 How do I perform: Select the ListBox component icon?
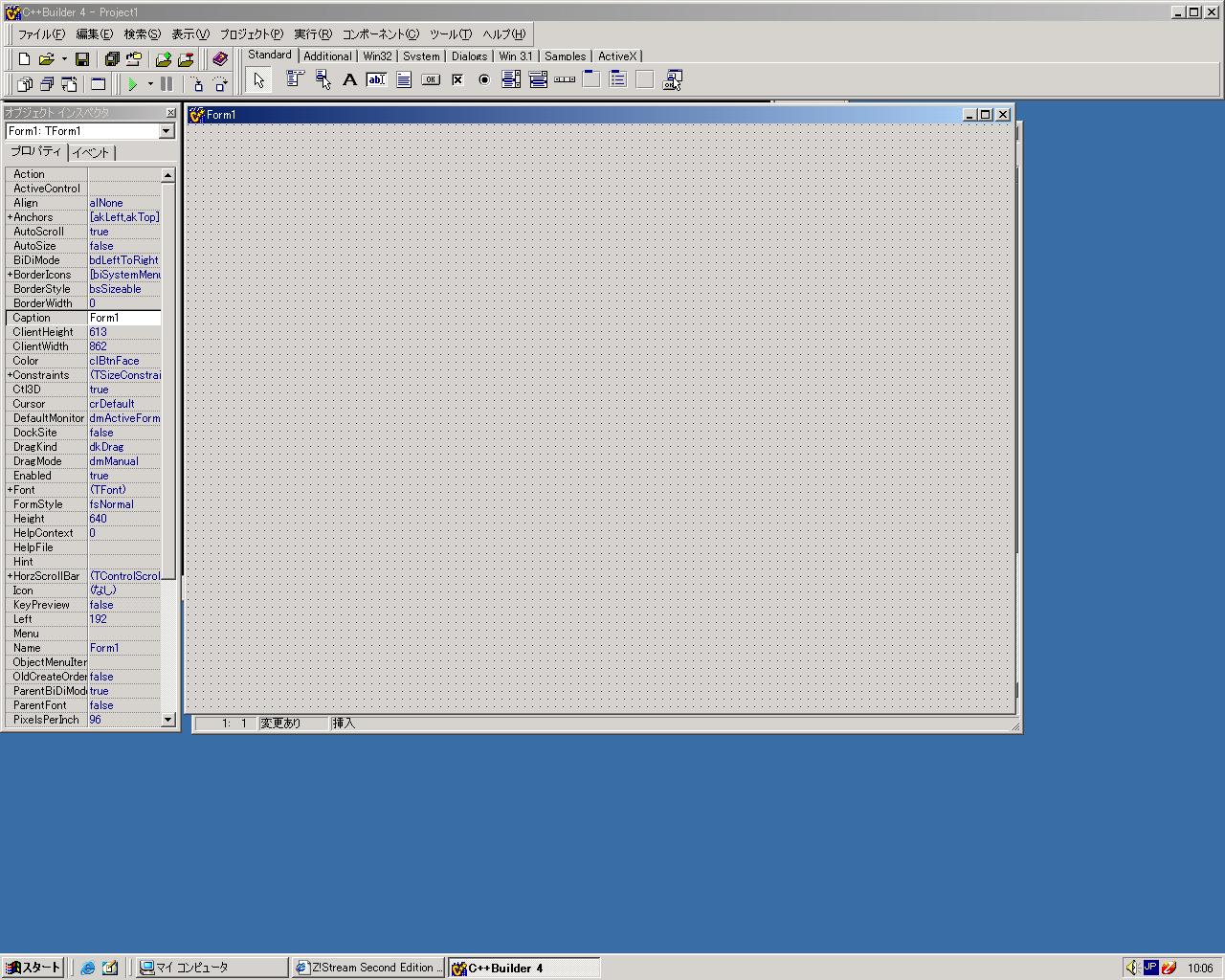[x=511, y=79]
